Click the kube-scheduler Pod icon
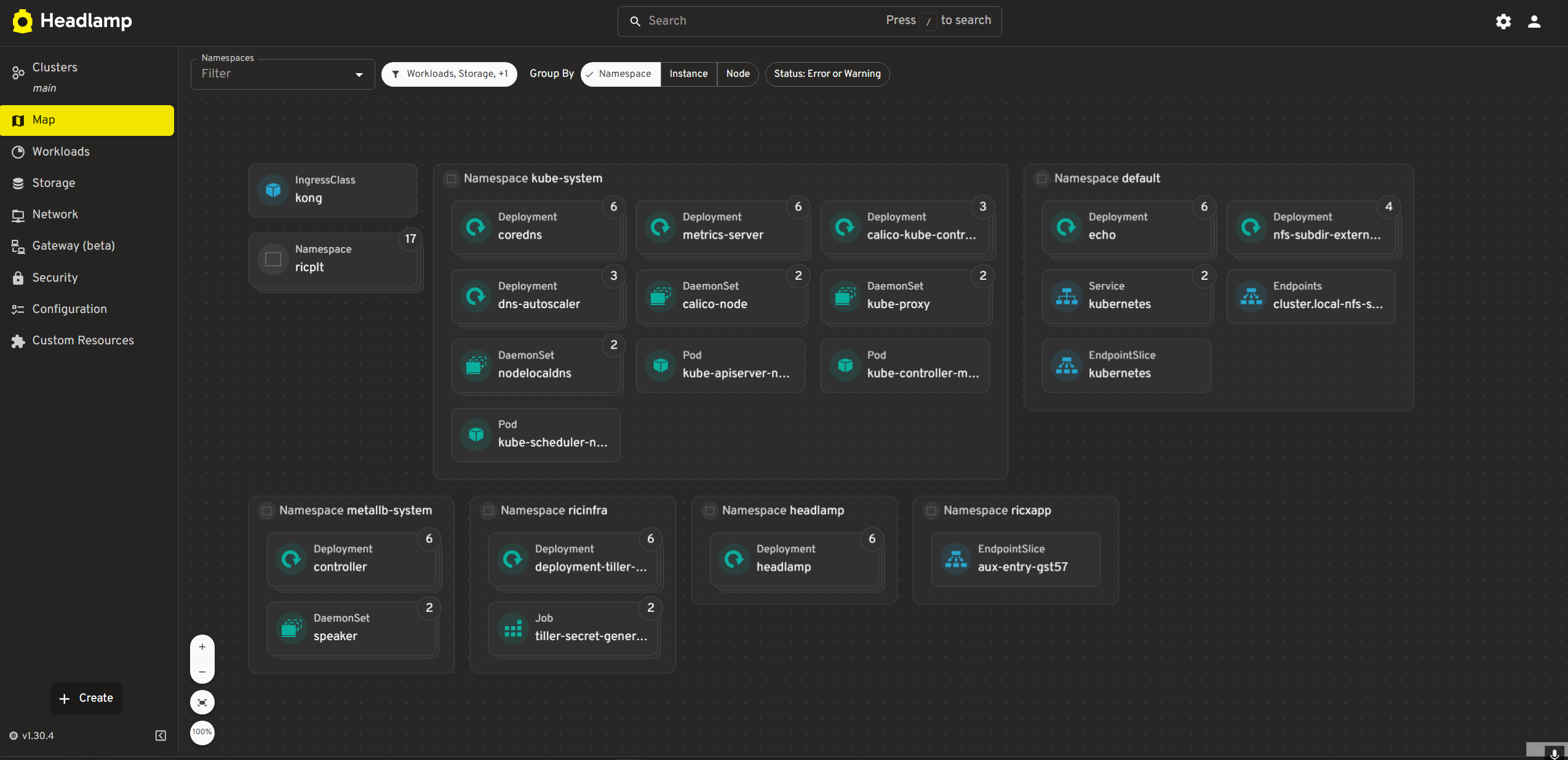Image resolution: width=1568 pixels, height=760 pixels. click(476, 434)
